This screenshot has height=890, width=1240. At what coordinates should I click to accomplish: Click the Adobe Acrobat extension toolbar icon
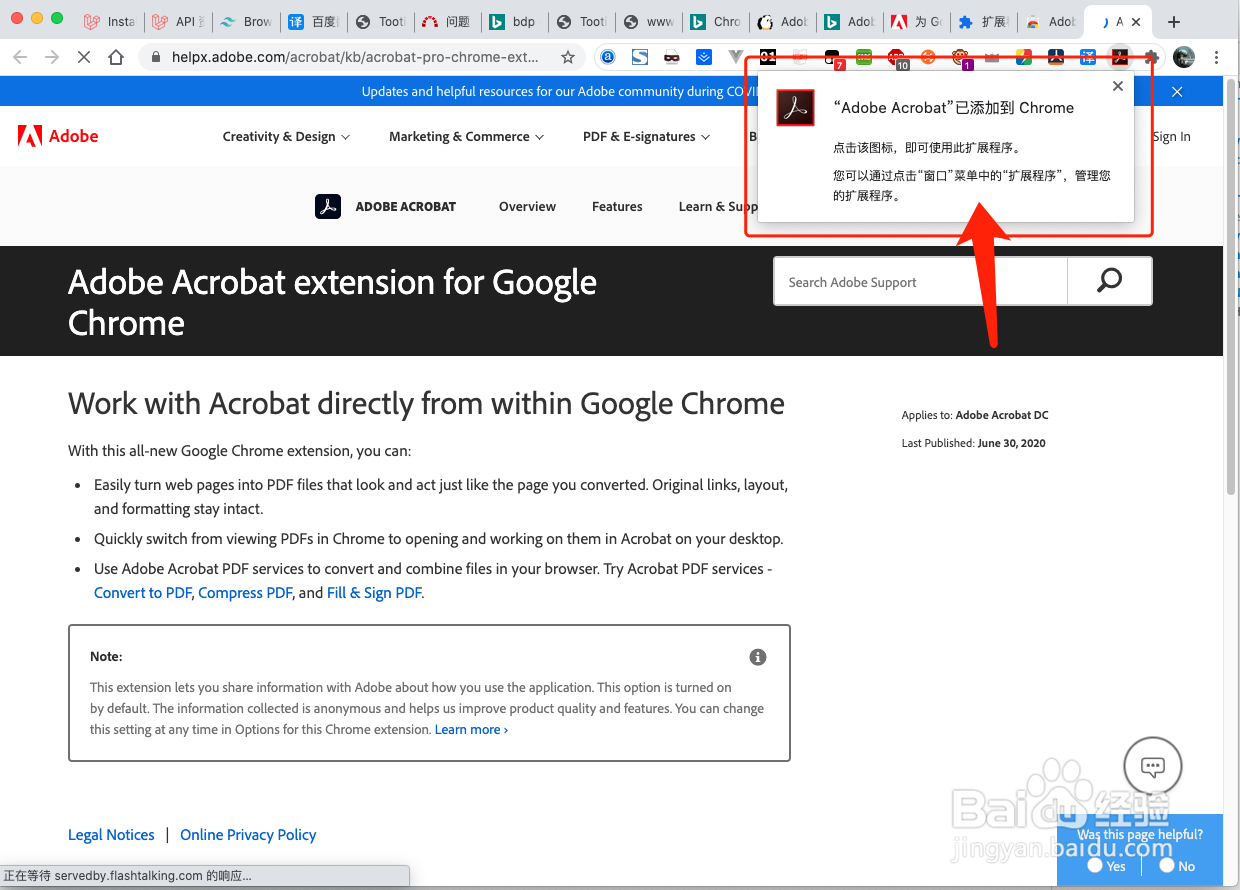[1120, 57]
